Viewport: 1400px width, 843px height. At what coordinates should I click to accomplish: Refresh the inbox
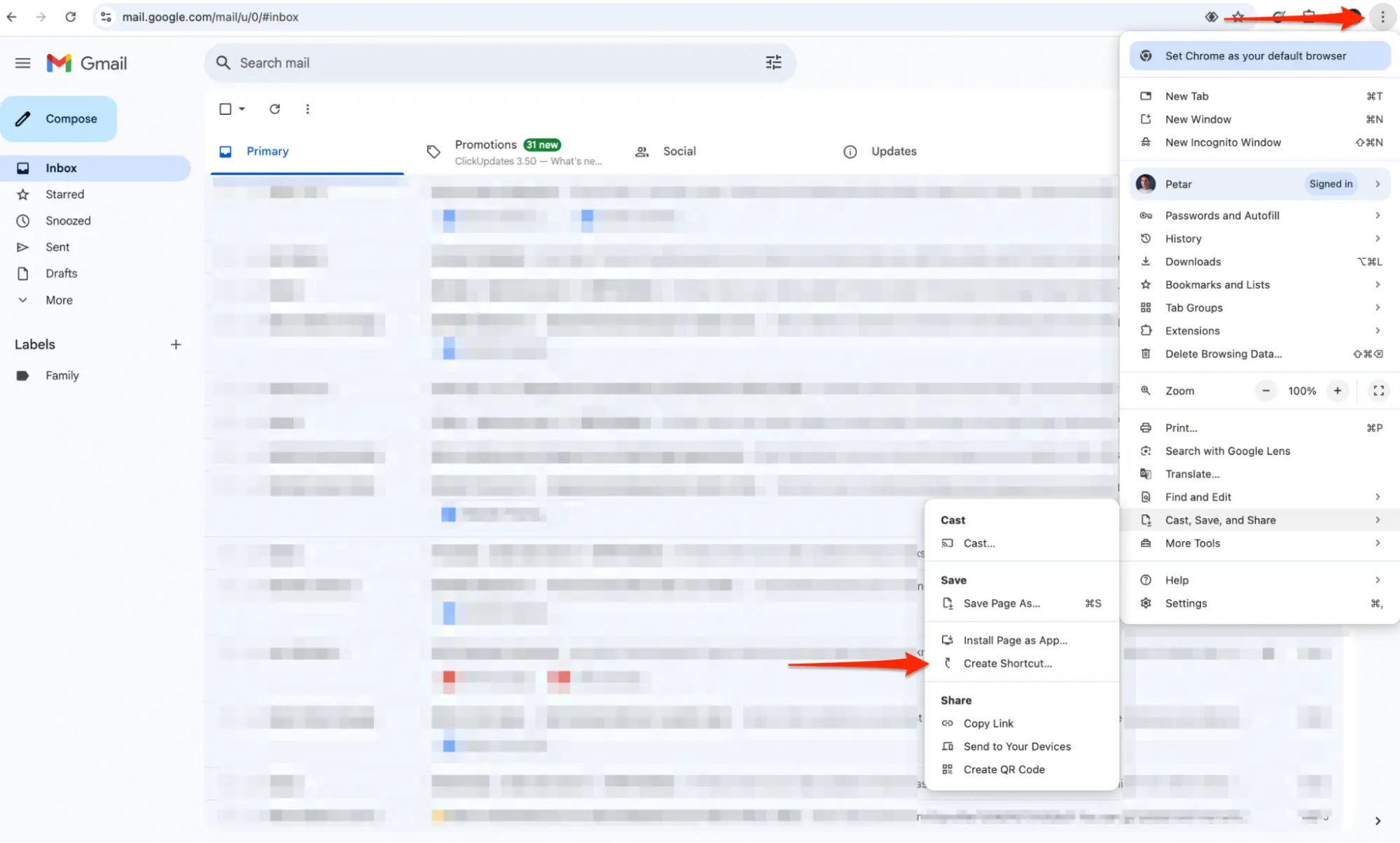pyautogui.click(x=275, y=109)
